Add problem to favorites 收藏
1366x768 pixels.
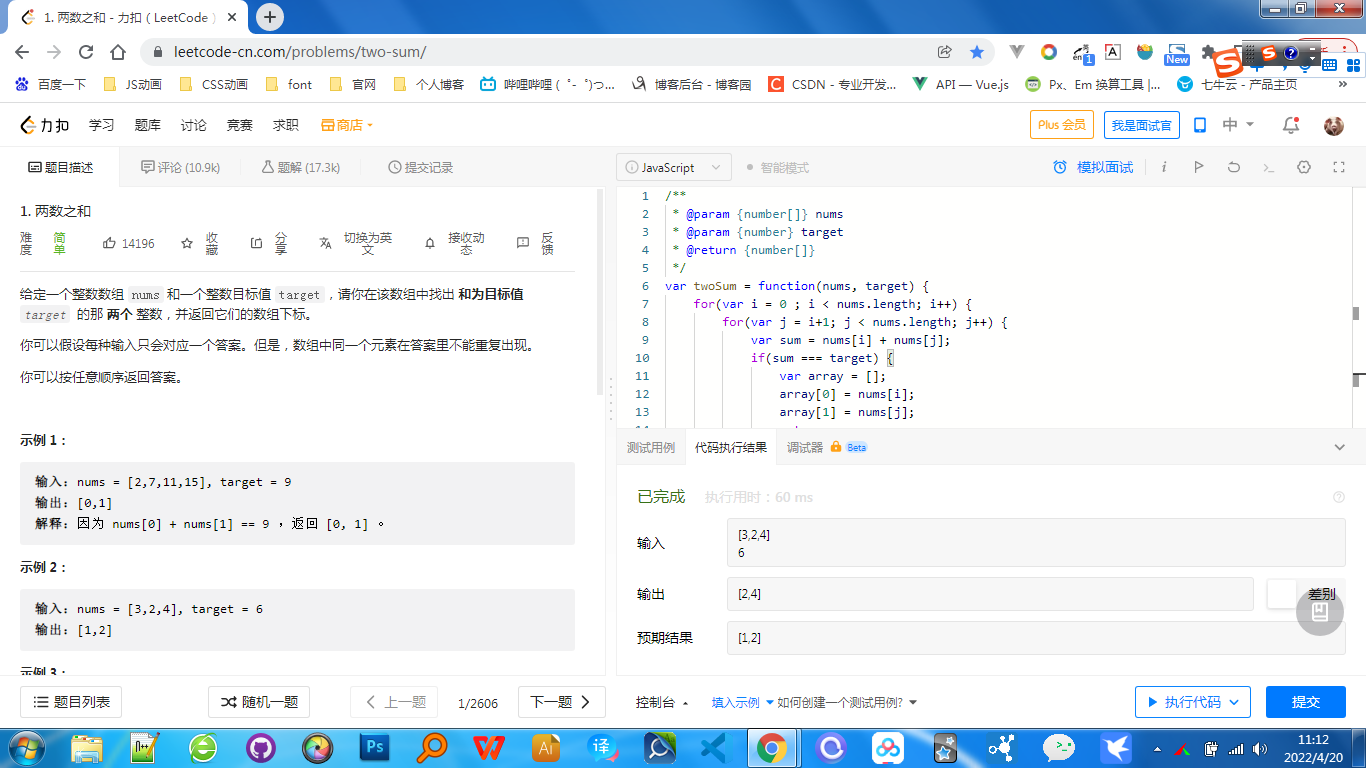tap(200, 243)
